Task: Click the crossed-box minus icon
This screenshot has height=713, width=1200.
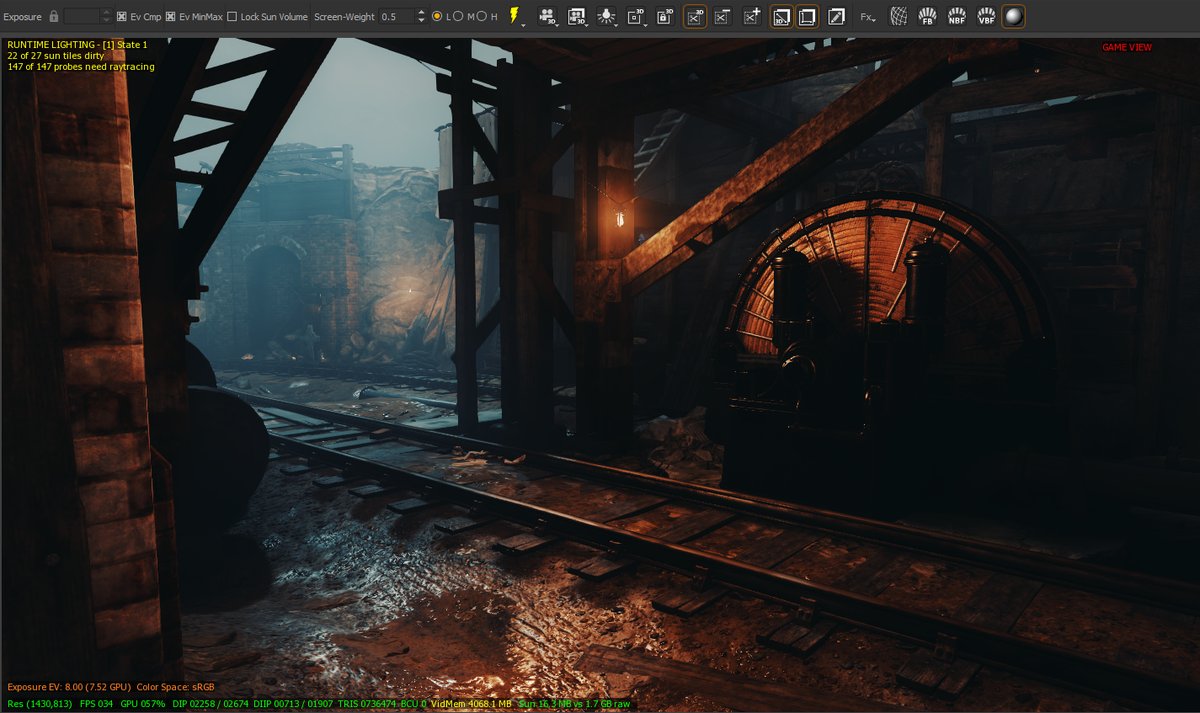Action: (x=723, y=17)
